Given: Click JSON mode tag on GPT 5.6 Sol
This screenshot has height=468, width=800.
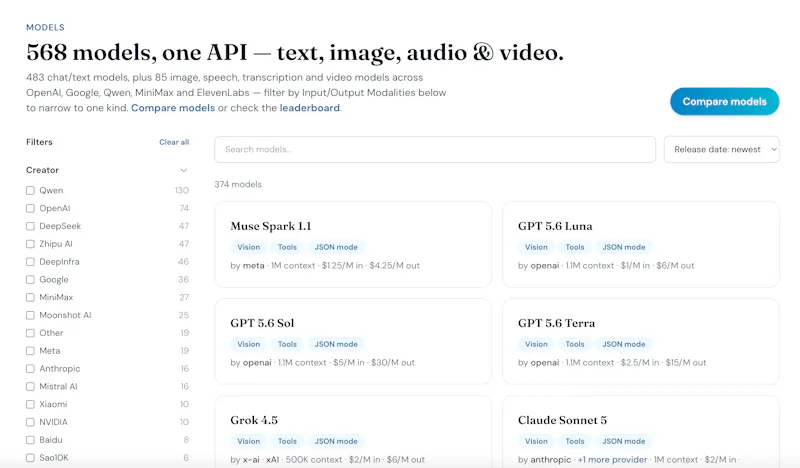Looking at the screenshot, I should 336,344.
